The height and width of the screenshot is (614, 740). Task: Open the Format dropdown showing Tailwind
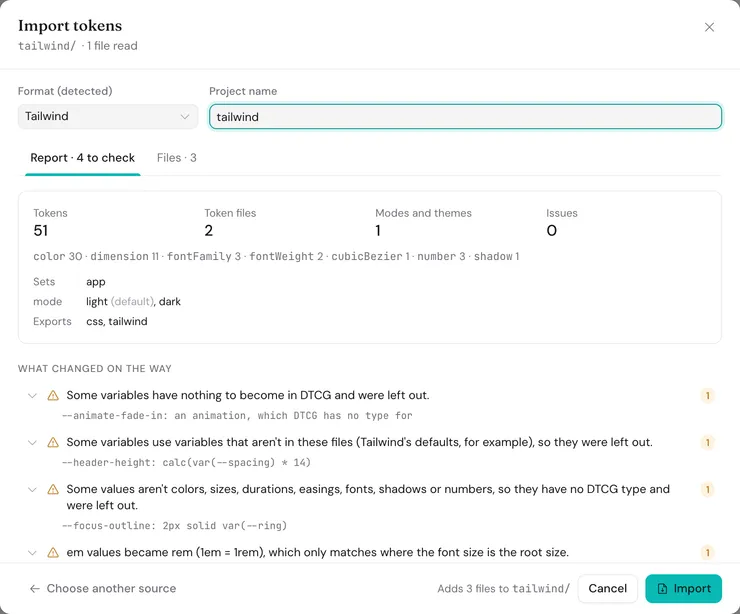pos(108,117)
